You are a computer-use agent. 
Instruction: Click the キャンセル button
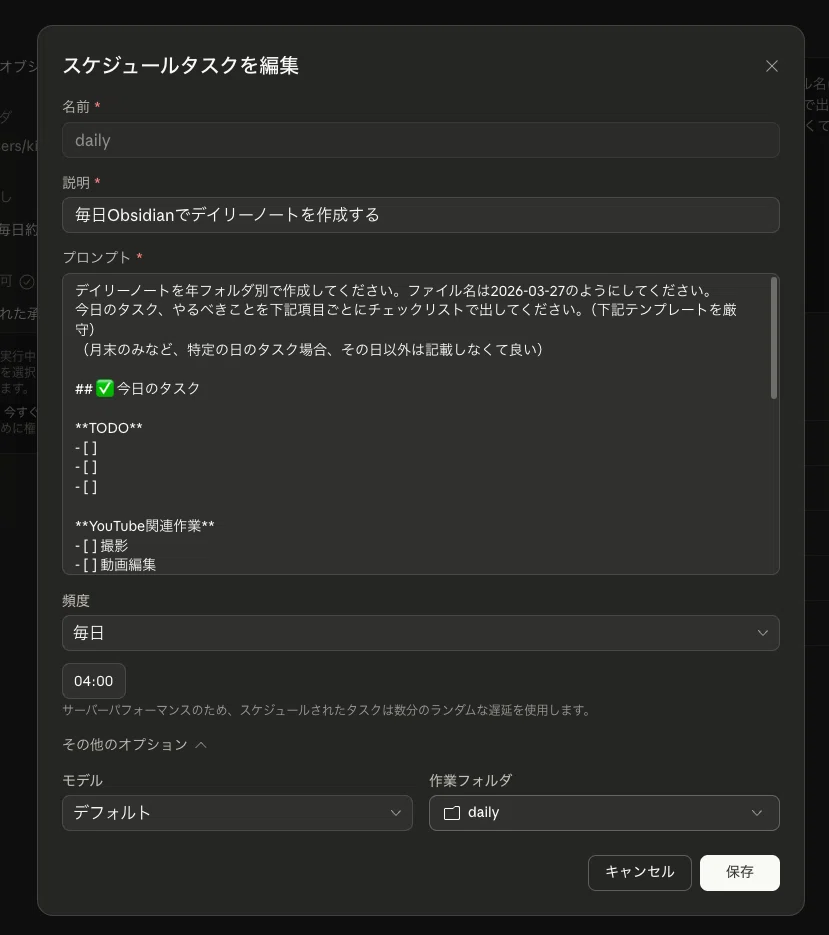[x=639, y=872]
